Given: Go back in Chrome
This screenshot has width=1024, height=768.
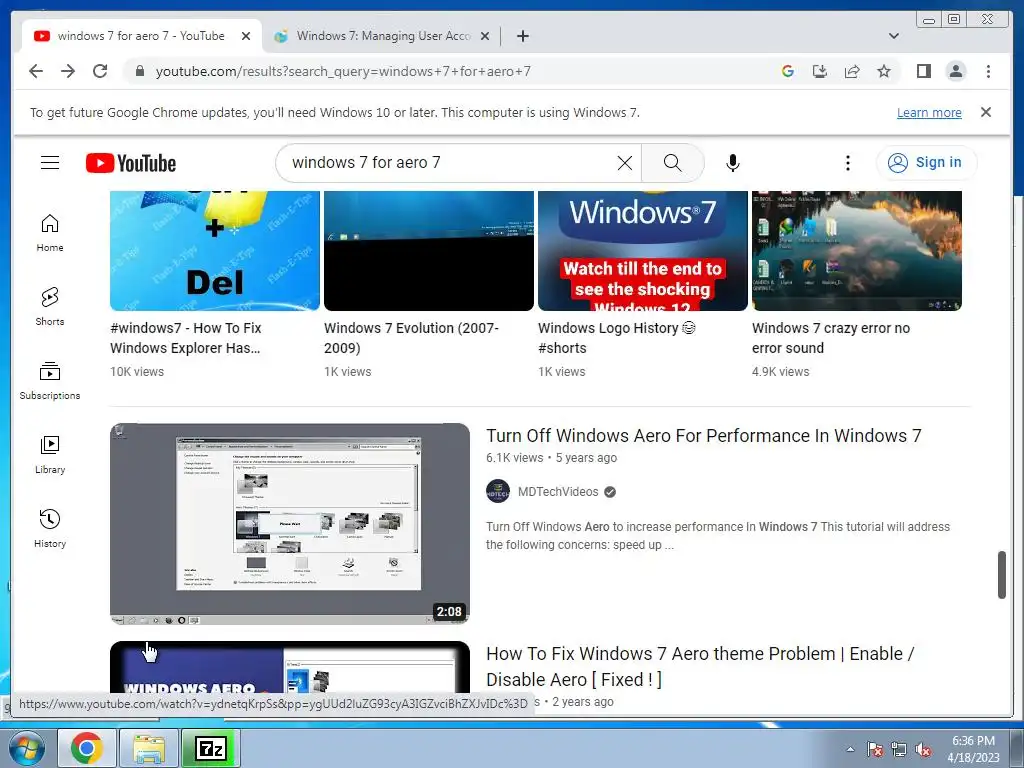Looking at the screenshot, I should pos(36,71).
